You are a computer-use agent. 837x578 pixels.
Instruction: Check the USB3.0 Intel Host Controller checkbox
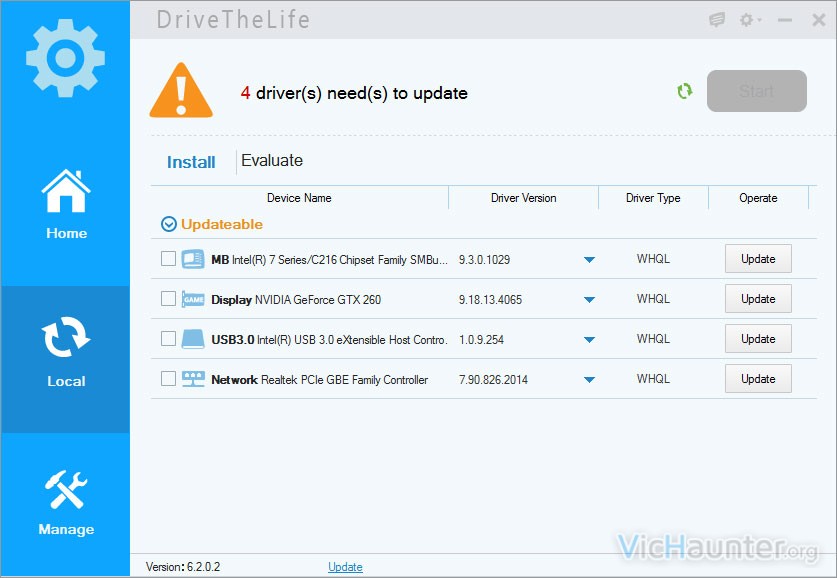[168, 338]
